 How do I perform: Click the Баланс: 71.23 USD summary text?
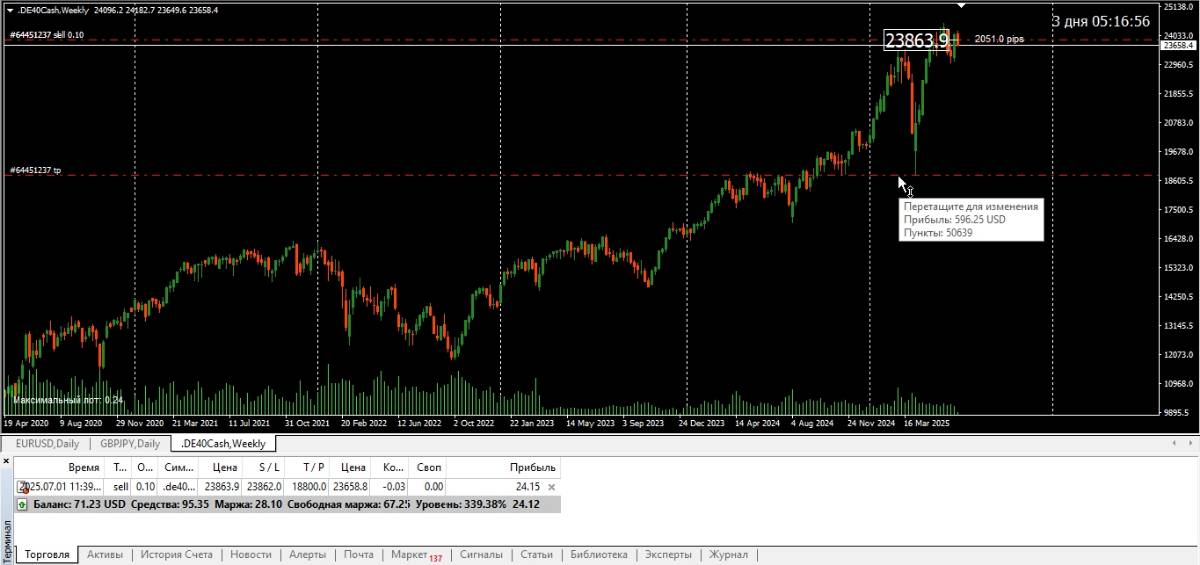pyautogui.click(x=79, y=505)
